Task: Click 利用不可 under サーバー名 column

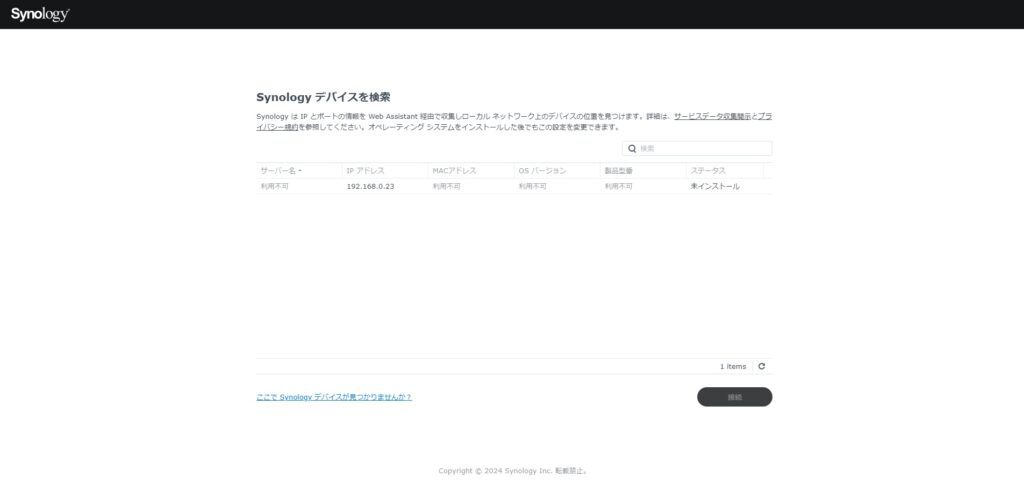Action: (x=274, y=186)
